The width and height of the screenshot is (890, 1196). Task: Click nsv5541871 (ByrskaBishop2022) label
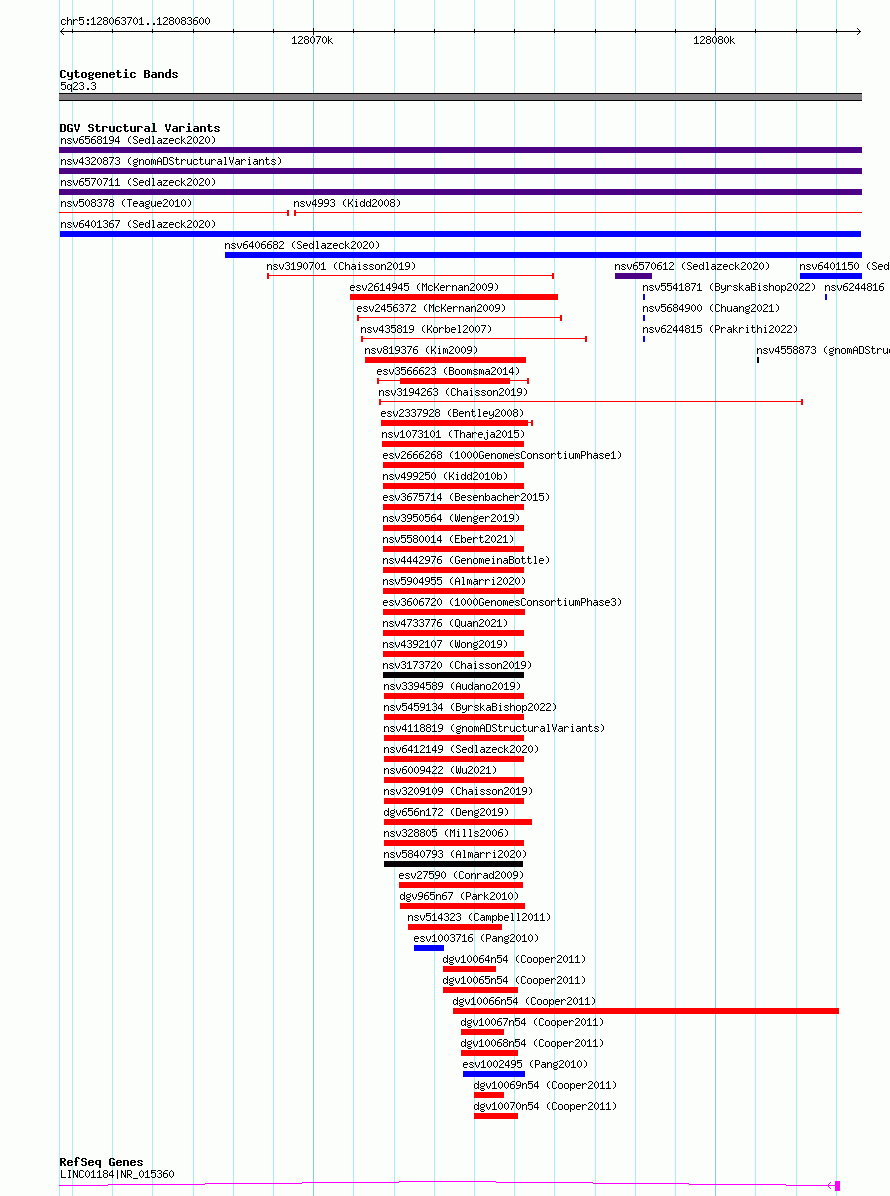pyautogui.click(x=729, y=288)
